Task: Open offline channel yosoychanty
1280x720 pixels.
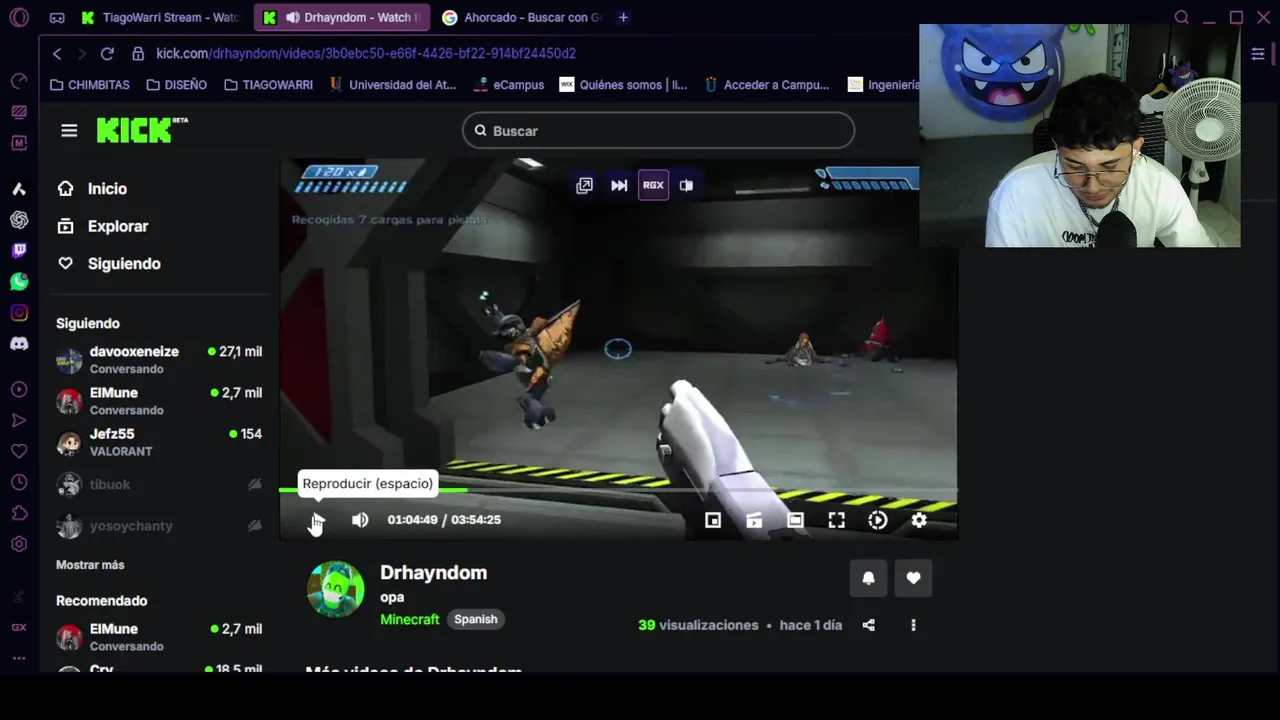Action: pyautogui.click(x=160, y=526)
